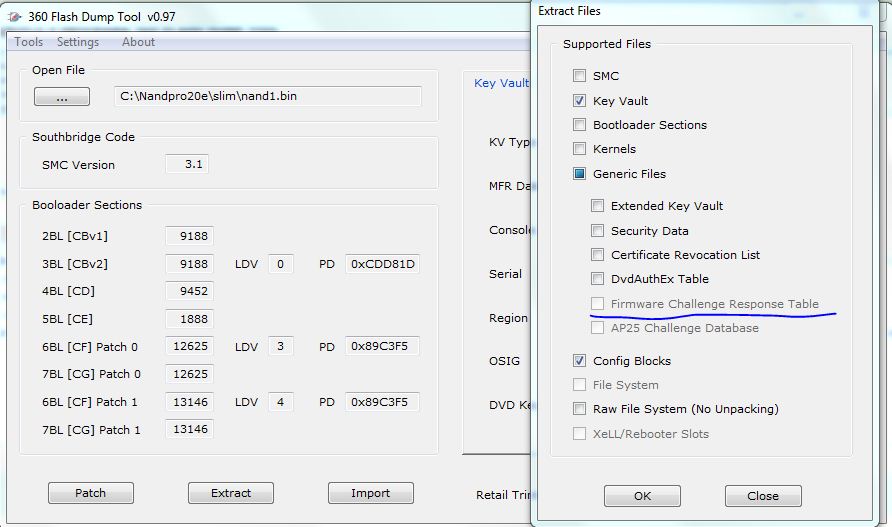Check the XeLL/Rebooter Slots checkbox

579,434
